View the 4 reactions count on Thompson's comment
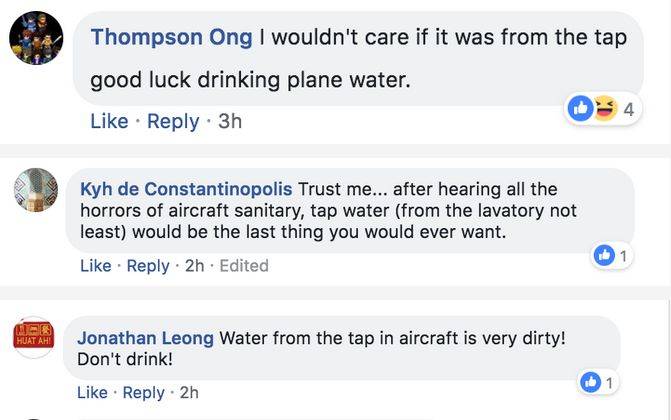 [x=629, y=110]
